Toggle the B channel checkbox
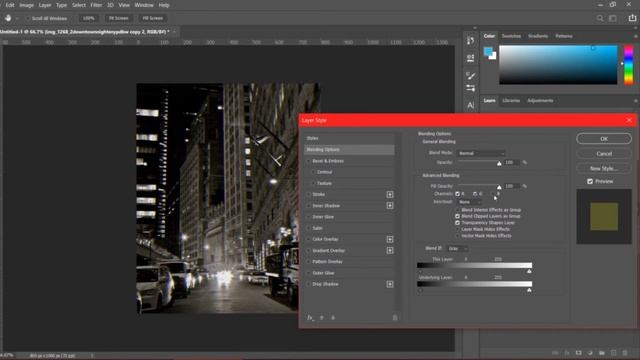The width and height of the screenshot is (640, 360). pyautogui.click(x=493, y=194)
